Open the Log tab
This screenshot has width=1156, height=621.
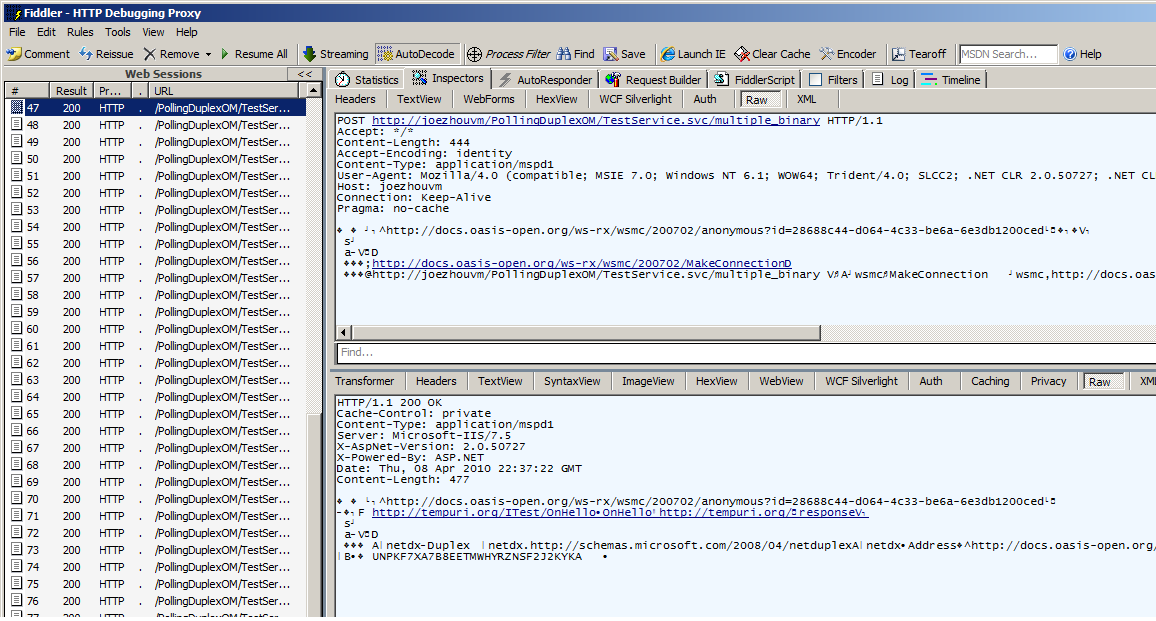[x=890, y=80]
